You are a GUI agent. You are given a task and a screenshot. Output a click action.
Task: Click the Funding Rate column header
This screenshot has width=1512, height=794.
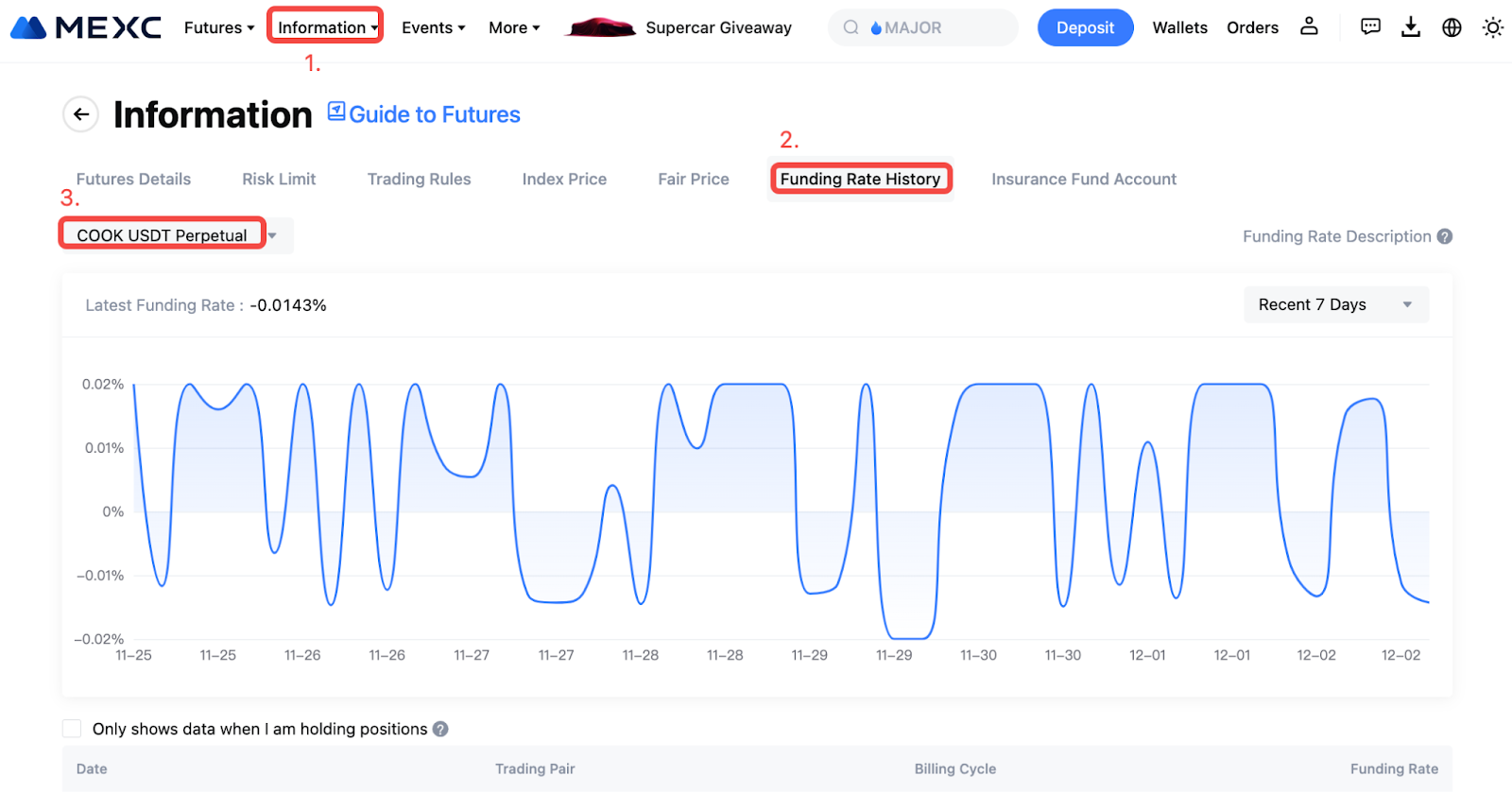pyautogui.click(x=1394, y=768)
